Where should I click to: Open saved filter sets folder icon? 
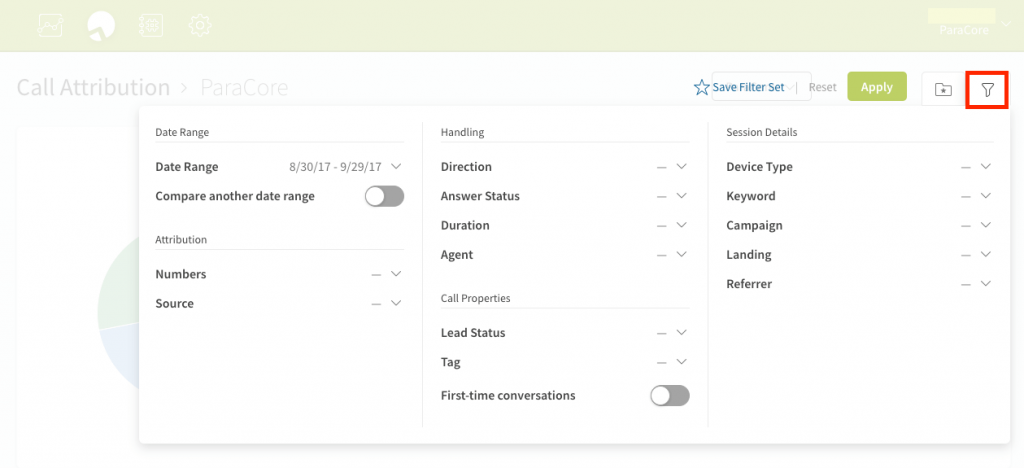coord(943,89)
